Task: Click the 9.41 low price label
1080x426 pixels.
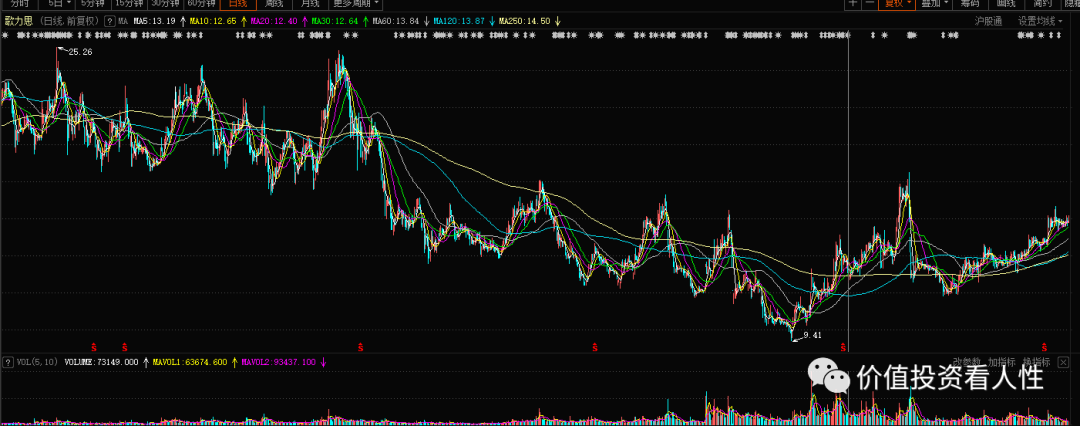Action: [813, 336]
